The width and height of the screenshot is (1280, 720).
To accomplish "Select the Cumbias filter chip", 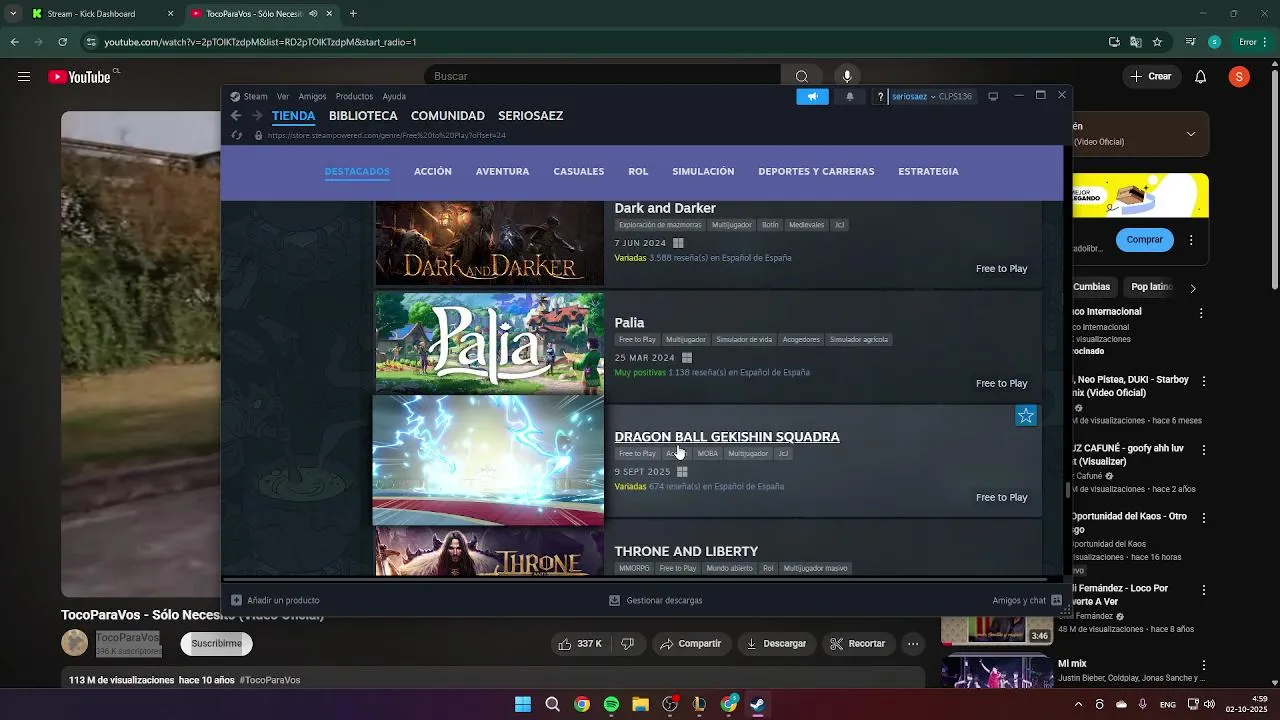I will click(1091, 287).
